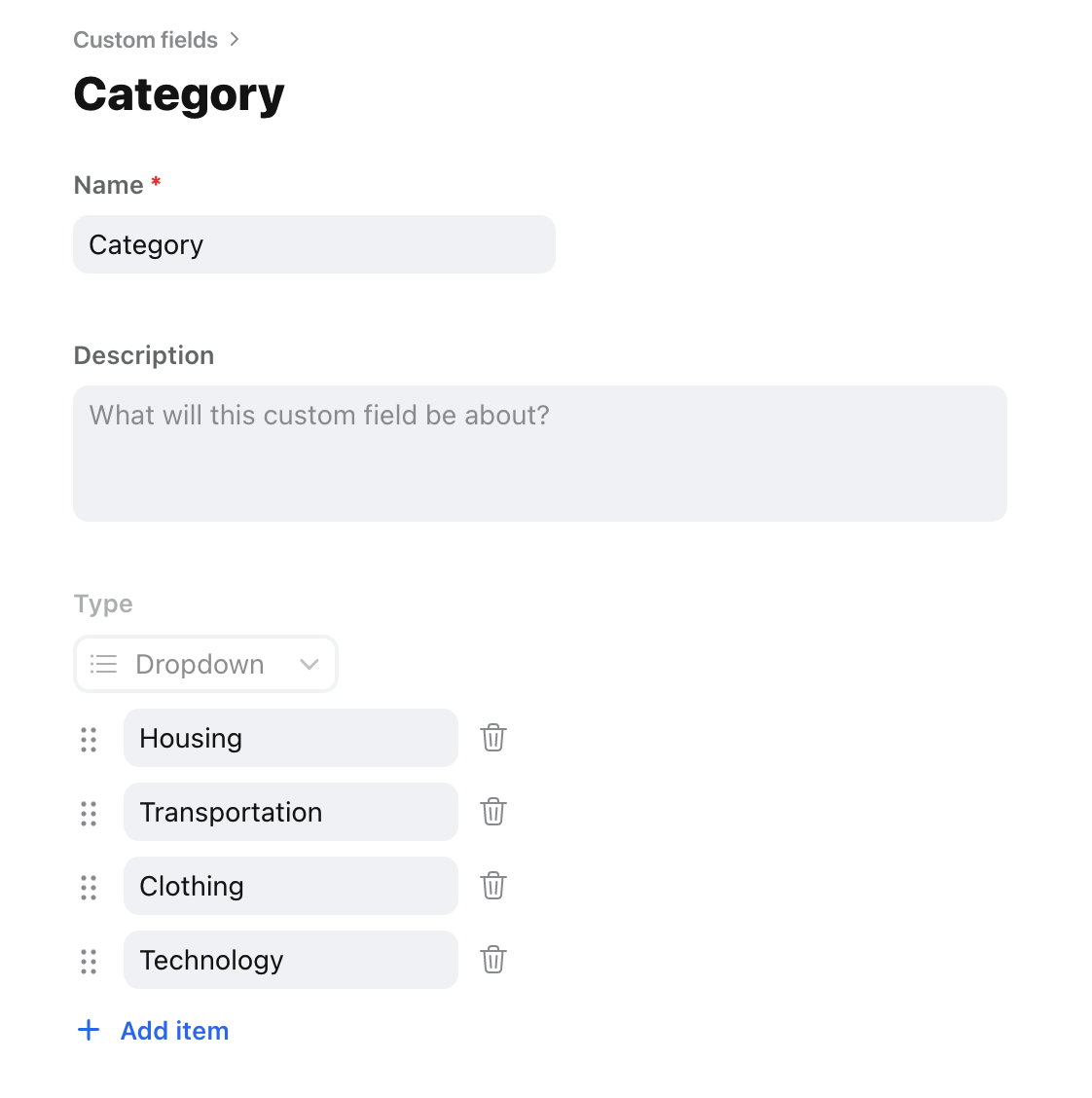Viewport: 1092px width, 1098px height.
Task: Click into the Description text area
Action: [540, 454]
